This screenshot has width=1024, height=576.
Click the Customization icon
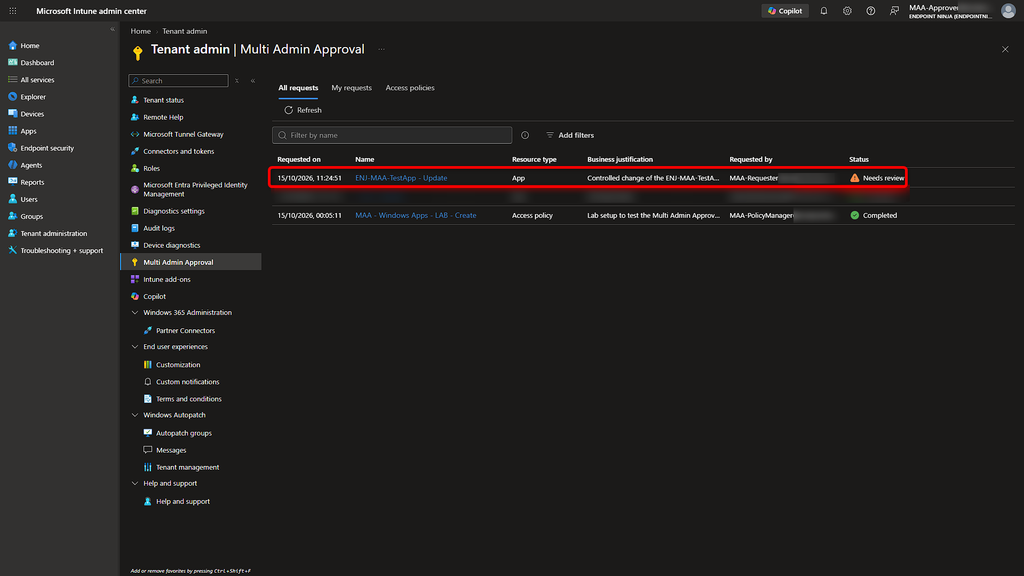point(148,364)
